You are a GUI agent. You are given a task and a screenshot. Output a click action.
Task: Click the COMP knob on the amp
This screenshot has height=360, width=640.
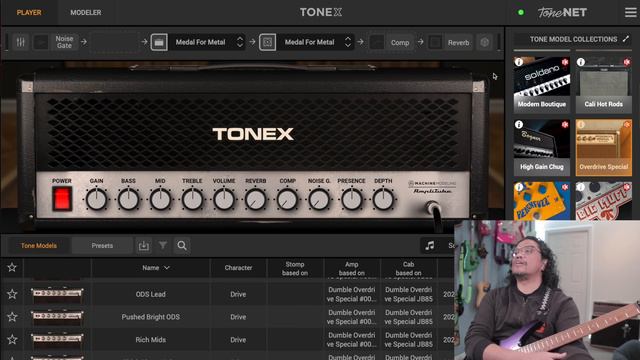click(x=287, y=200)
